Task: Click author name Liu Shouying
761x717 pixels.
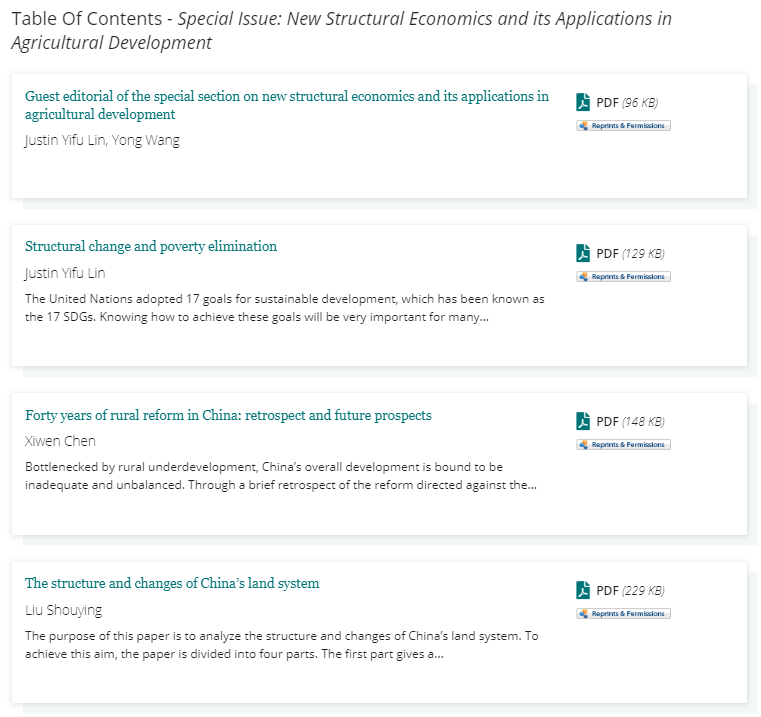Action: pyautogui.click(x=64, y=610)
